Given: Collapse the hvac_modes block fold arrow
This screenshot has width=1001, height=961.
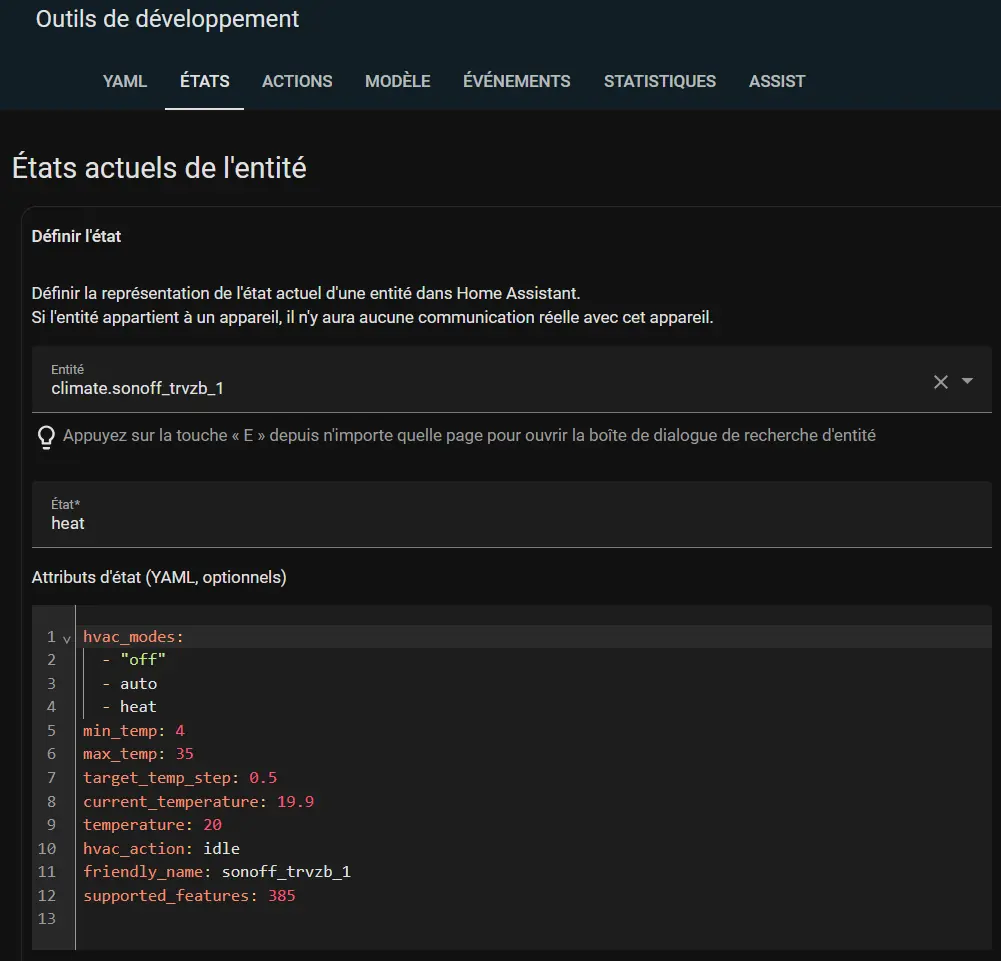Looking at the screenshot, I should pyautogui.click(x=66, y=638).
